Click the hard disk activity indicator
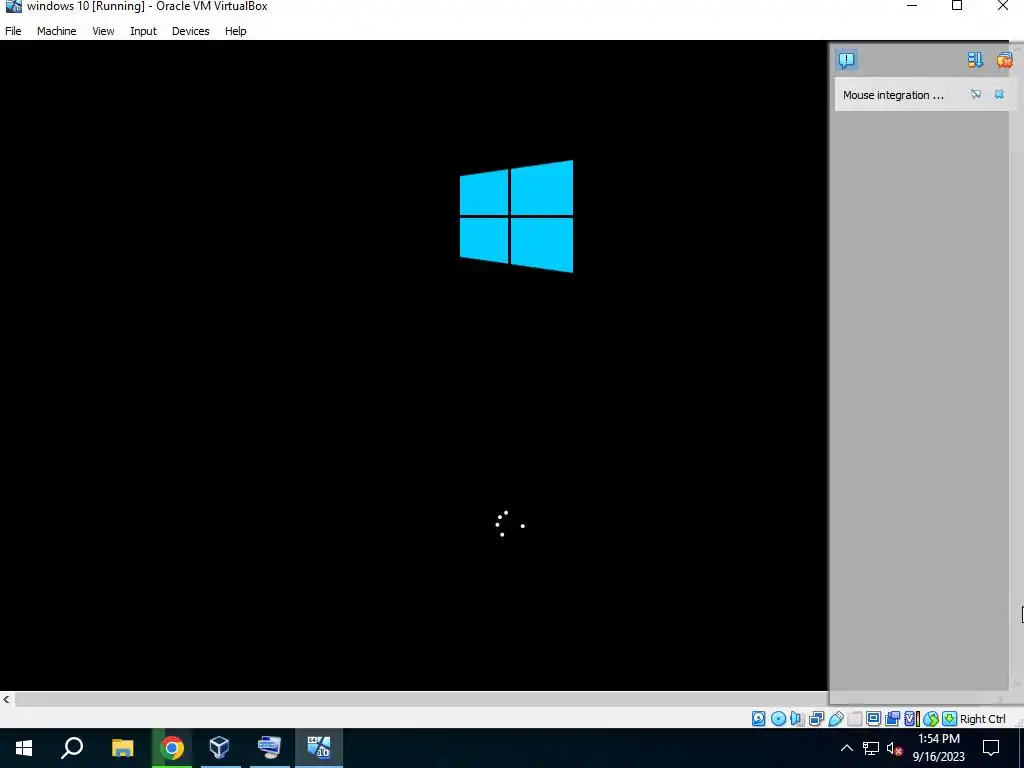Screen dimensions: 1024x768 758,718
